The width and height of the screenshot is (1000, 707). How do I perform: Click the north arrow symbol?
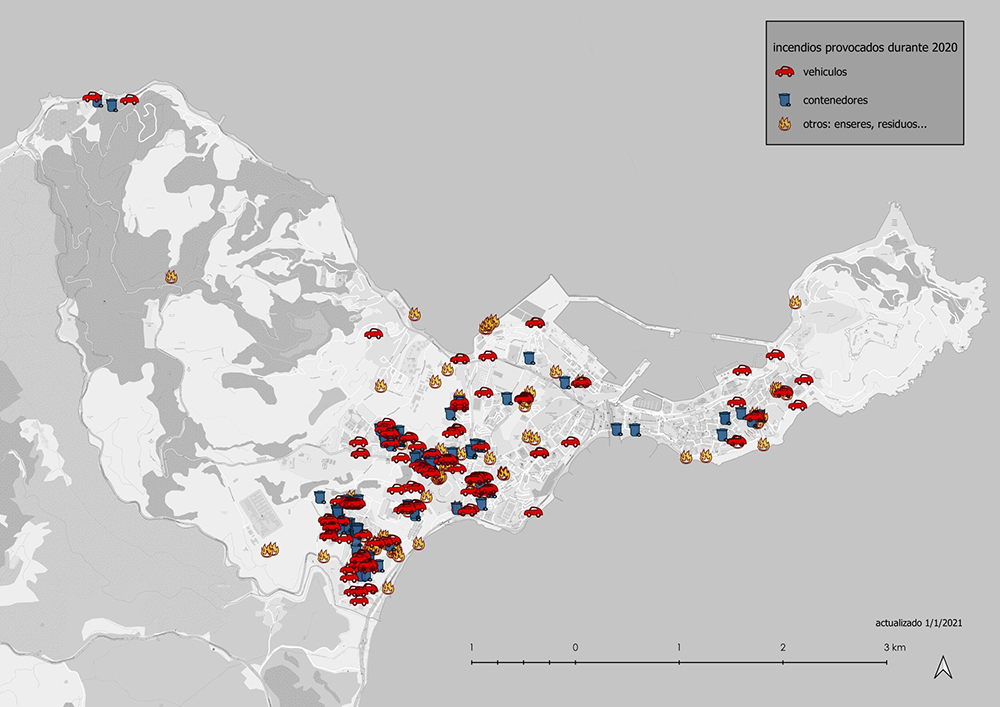point(943,667)
